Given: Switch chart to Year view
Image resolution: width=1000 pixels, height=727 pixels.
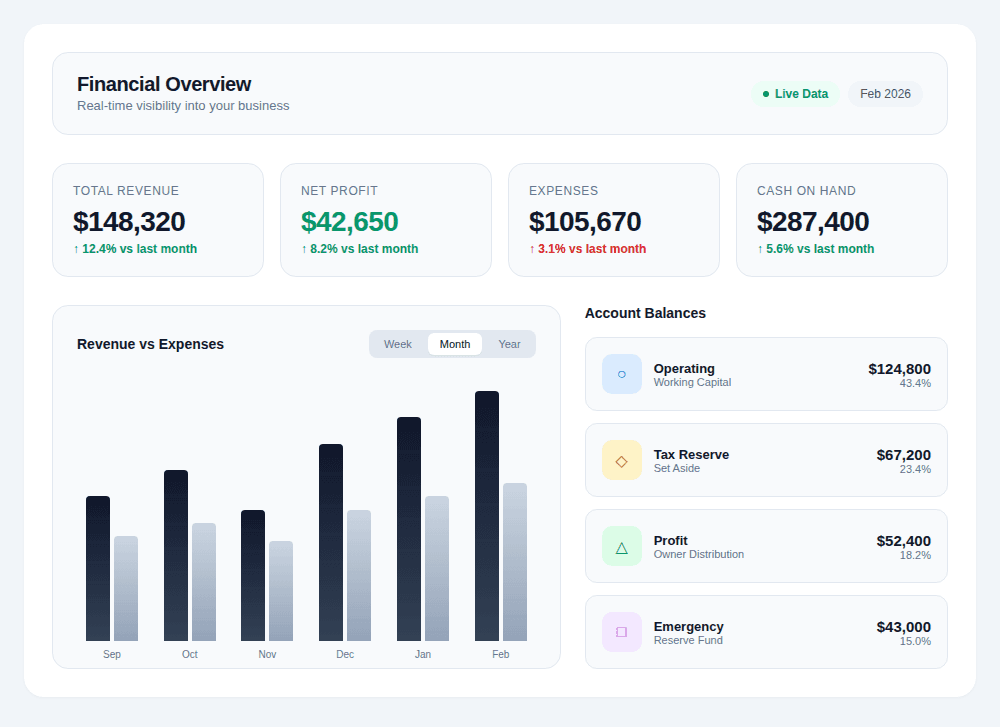Looking at the screenshot, I should pyautogui.click(x=509, y=344).
